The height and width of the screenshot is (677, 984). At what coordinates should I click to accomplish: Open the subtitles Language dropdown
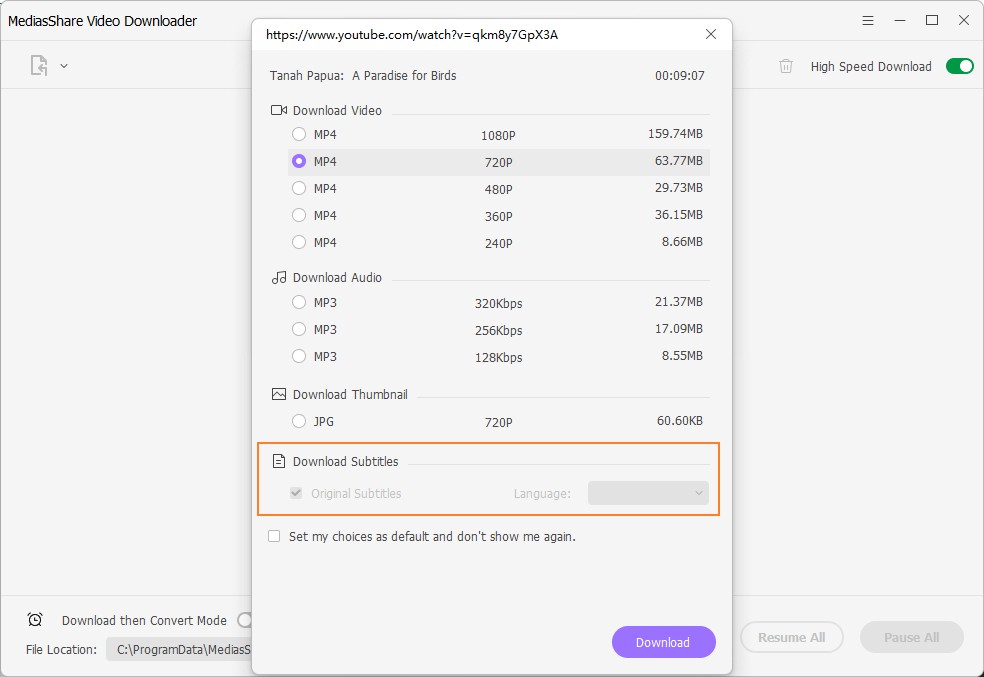pos(648,493)
